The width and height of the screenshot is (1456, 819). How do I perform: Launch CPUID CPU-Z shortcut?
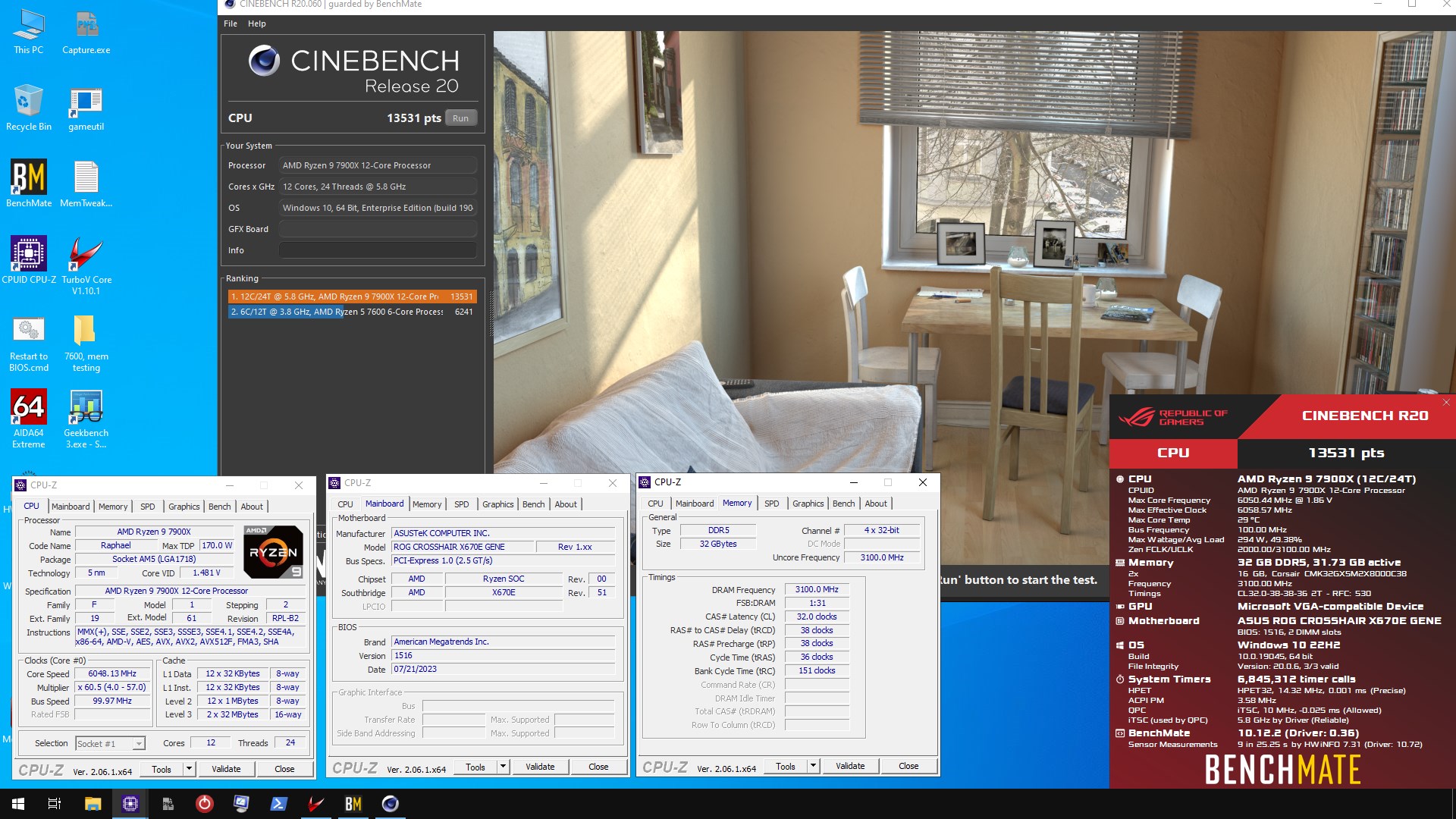pos(29,260)
